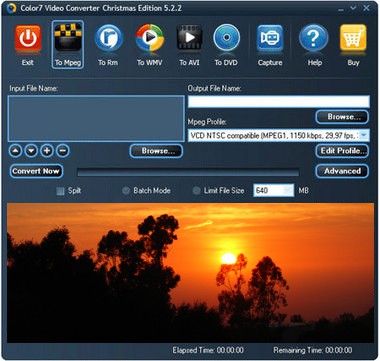The height and width of the screenshot is (361, 380).
Task: Select the To DVD disc icon
Action: point(226,38)
